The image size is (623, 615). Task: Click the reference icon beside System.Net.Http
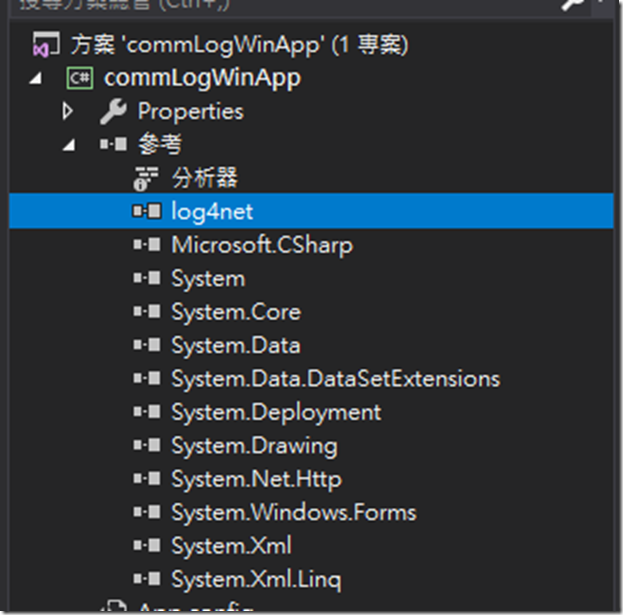147,479
